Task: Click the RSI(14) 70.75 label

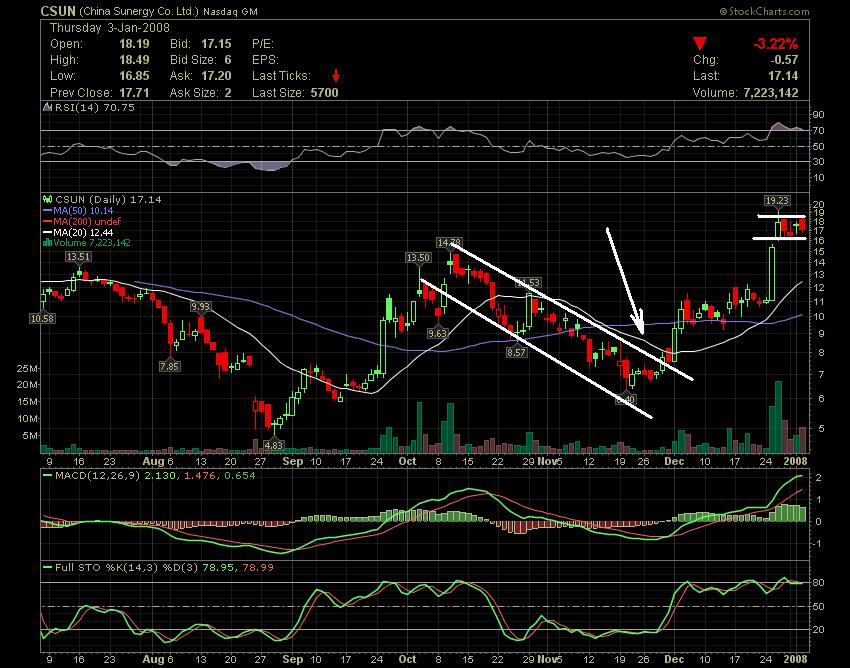Action: [95, 107]
